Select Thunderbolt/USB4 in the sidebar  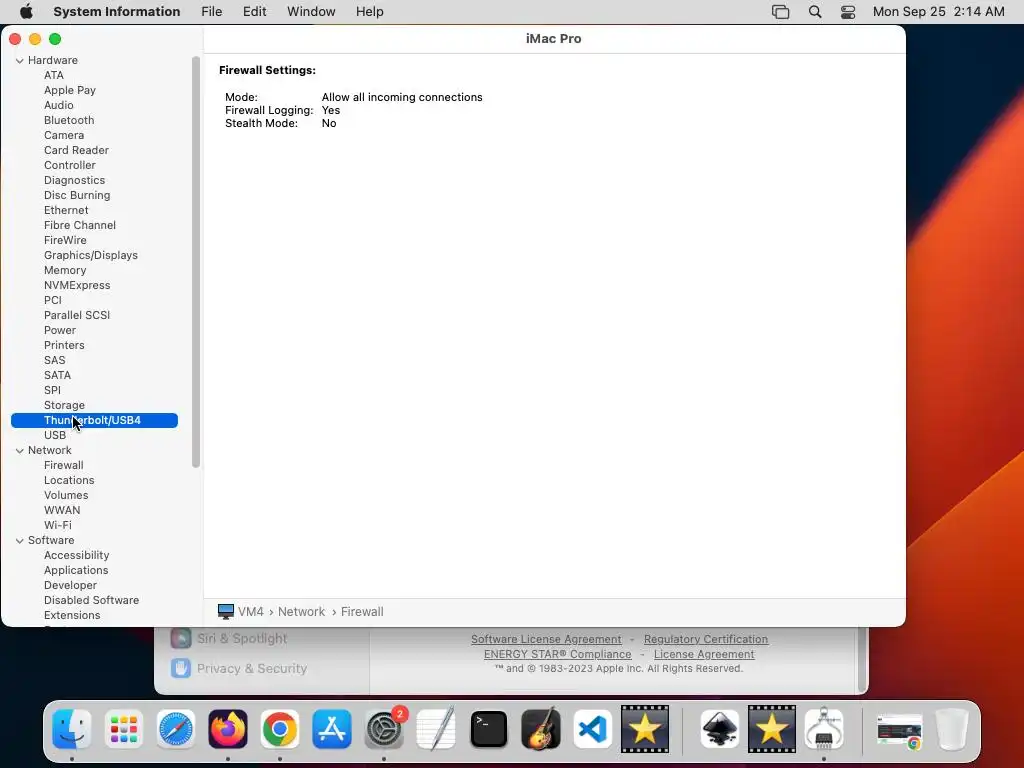(x=94, y=421)
